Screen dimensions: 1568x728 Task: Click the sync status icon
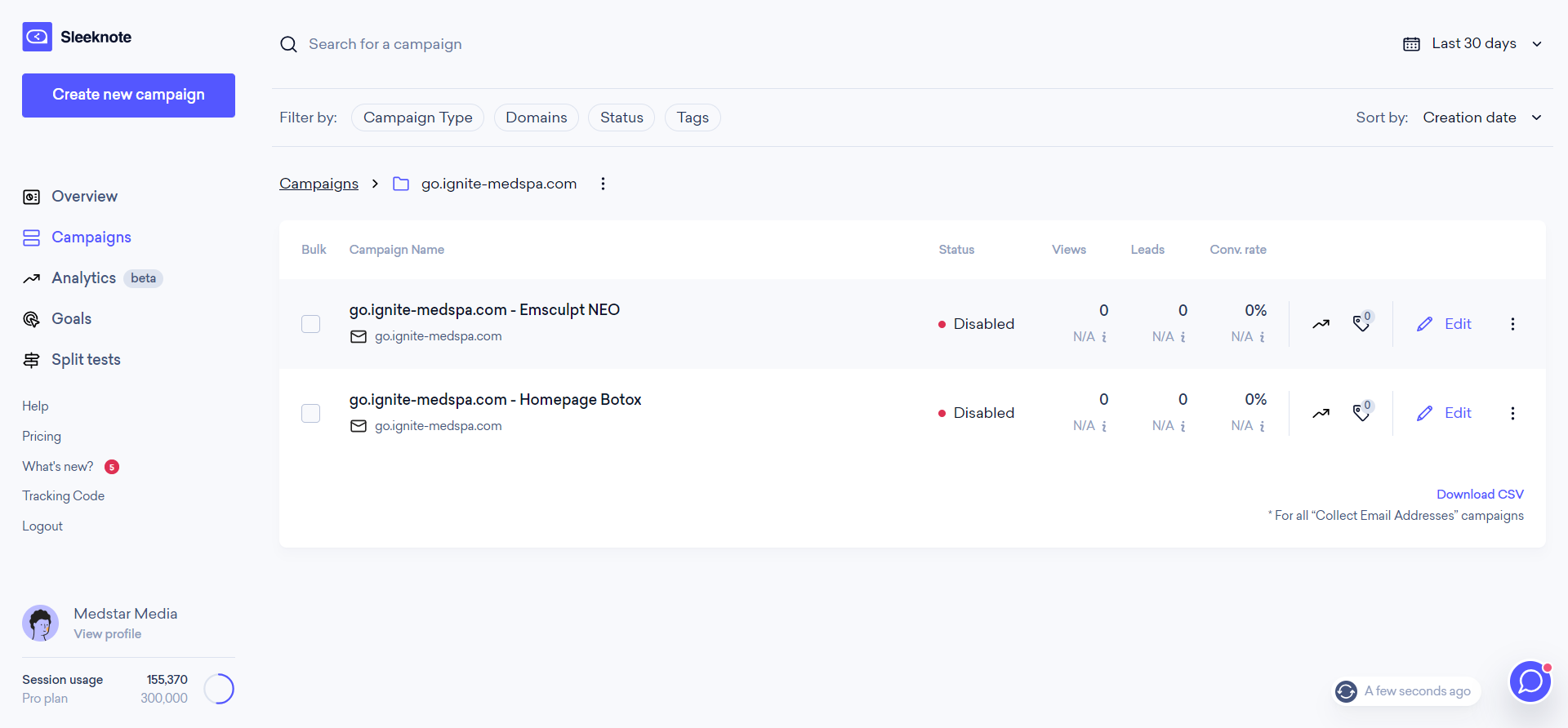[x=1346, y=691]
